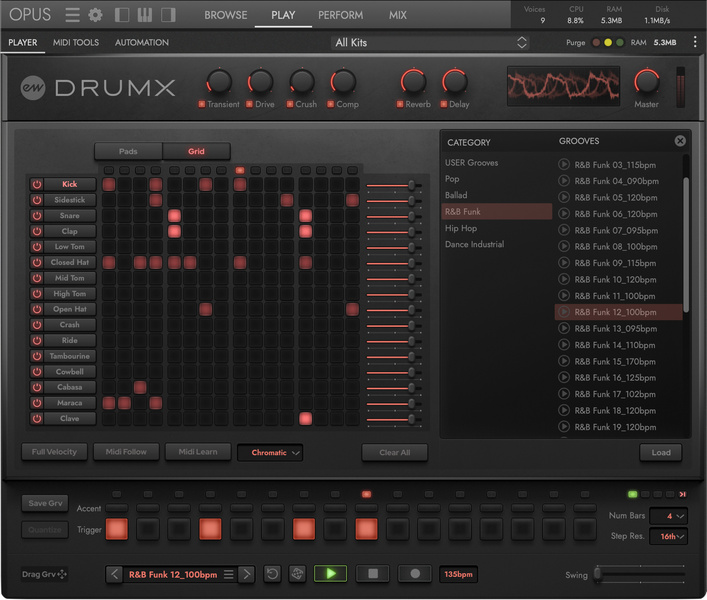Open the All Kits dropdown selector
This screenshot has height=600, width=707.
coord(430,42)
